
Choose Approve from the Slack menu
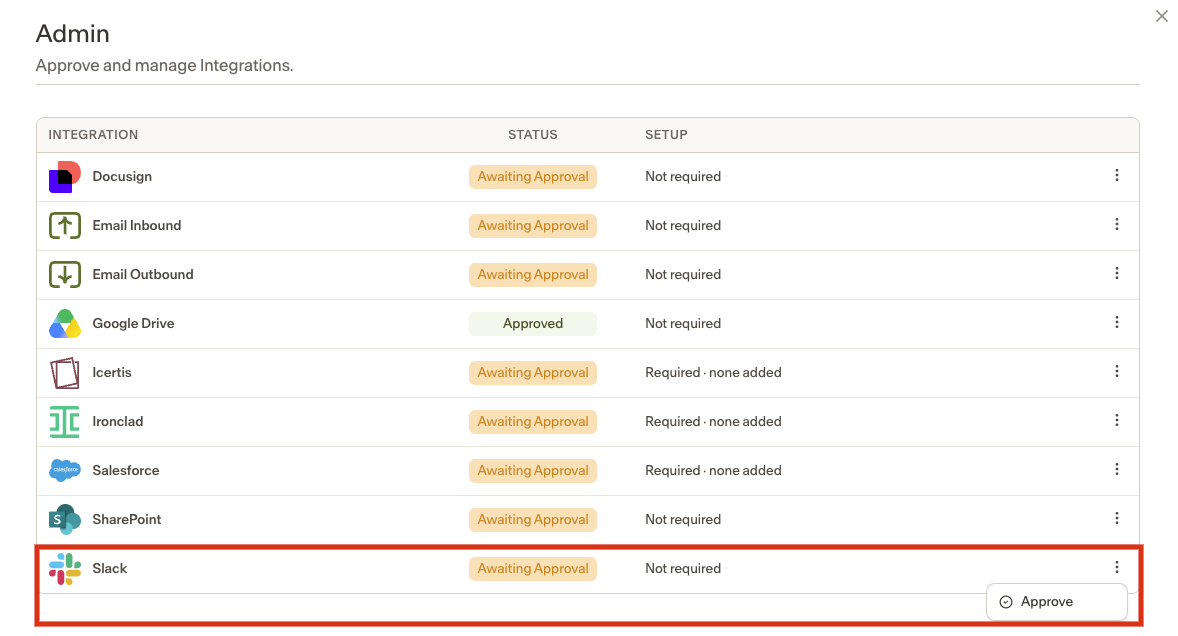pos(1056,602)
